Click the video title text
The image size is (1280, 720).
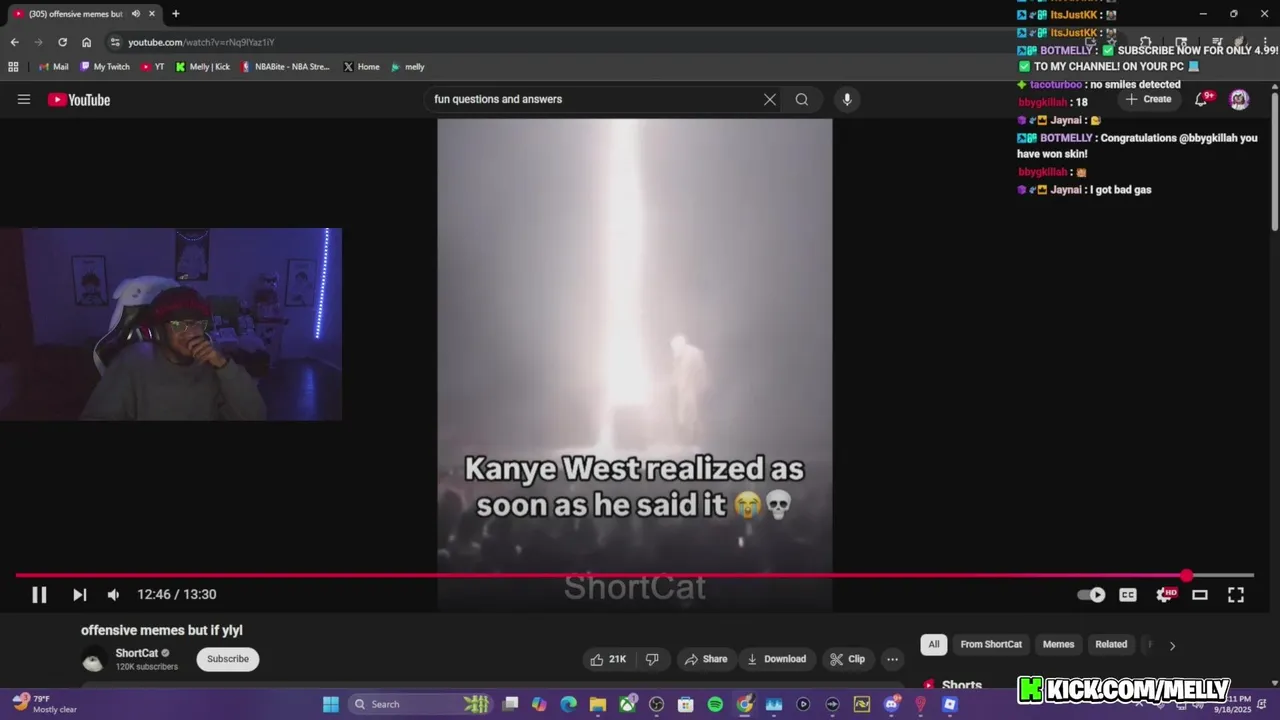(162, 630)
